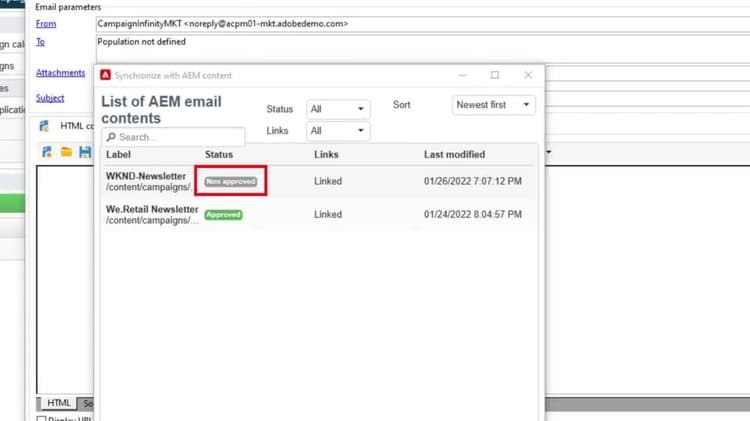Image resolution: width=750 pixels, height=421 pixels.
Task: Click the Non approved status badge
Action: point(231,181)
